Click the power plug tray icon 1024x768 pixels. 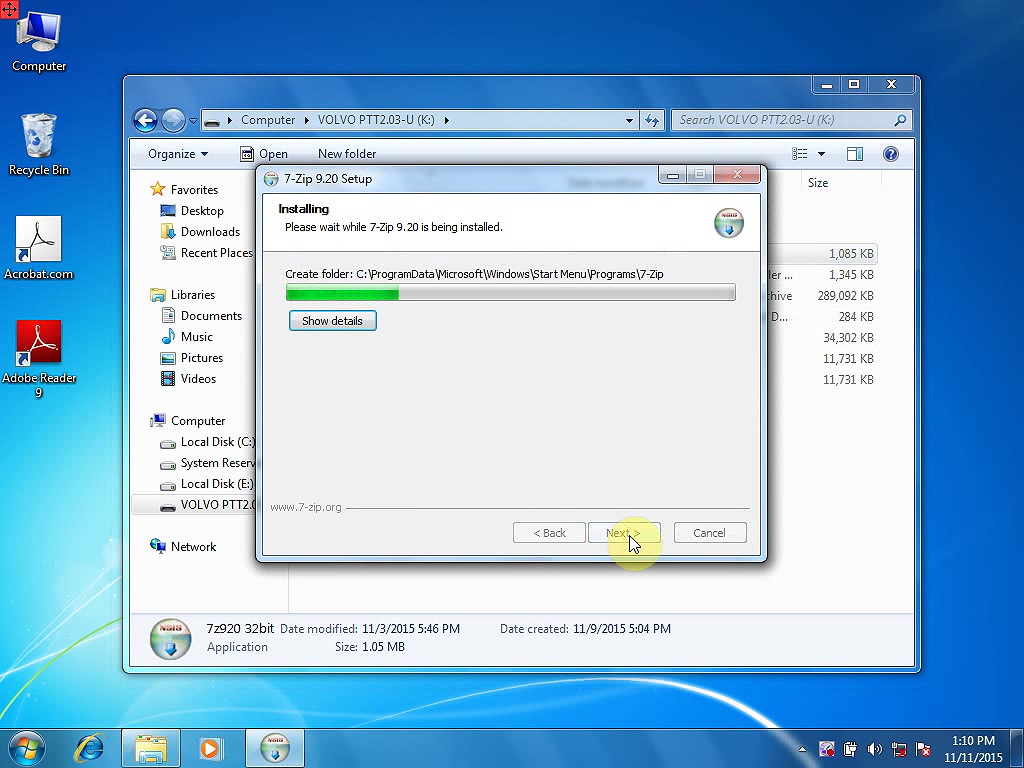tap(850, 749)
